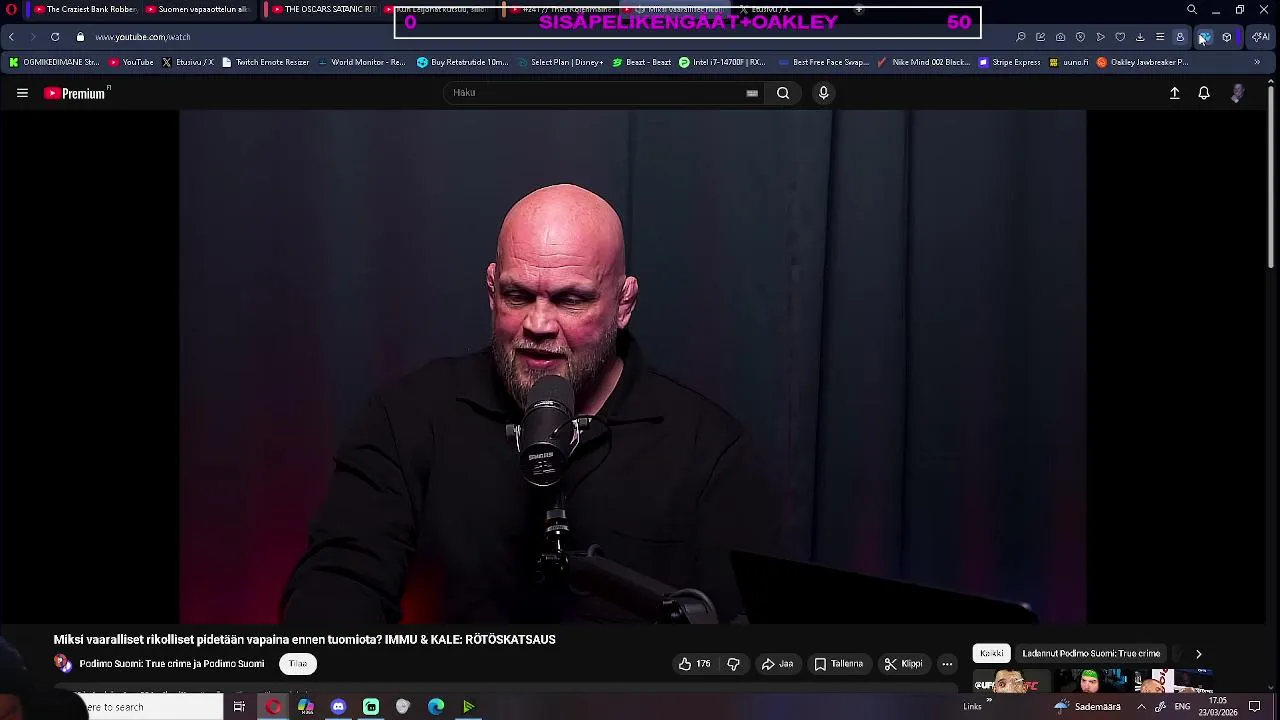The width and height of the screenshot is (1280, 720).
Task: Go to YouTube Premium home logo
Action: pos(77,93)
